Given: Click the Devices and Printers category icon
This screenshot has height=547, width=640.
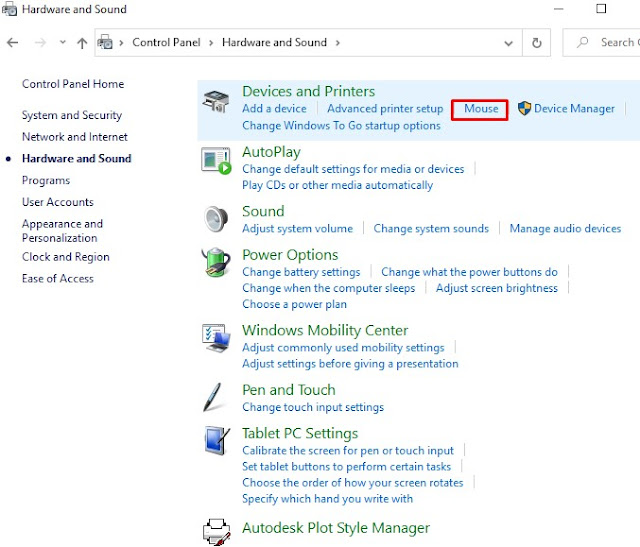Looking at the screenshot, I should click(216, 101).
